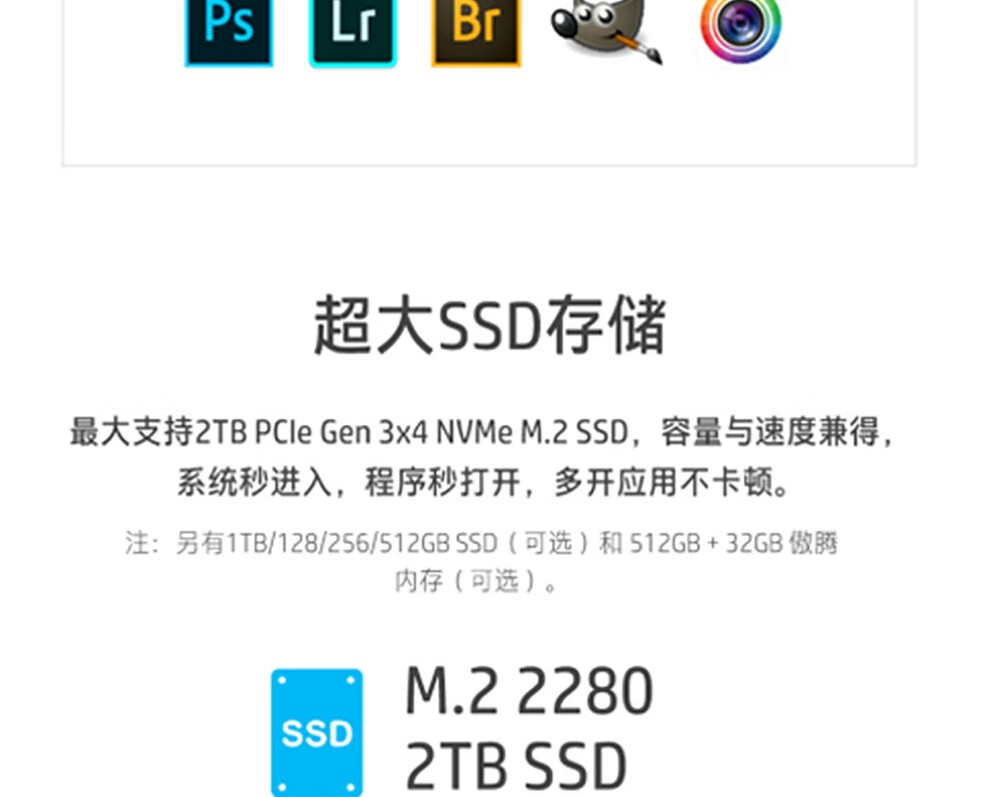
Task: Click the 程序秒打开 phrase
Action: tap(442, 482)
